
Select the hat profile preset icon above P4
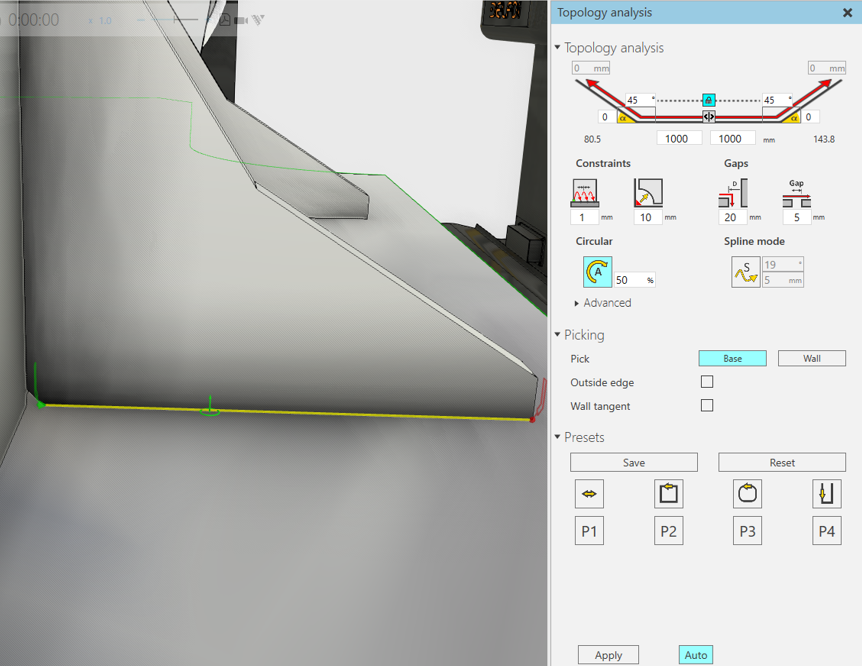click(x=826, y=492)
